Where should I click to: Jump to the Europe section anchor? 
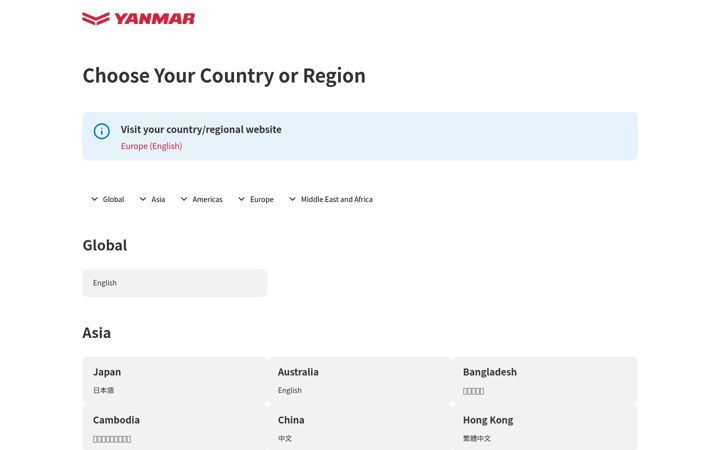tap(256, 199)
